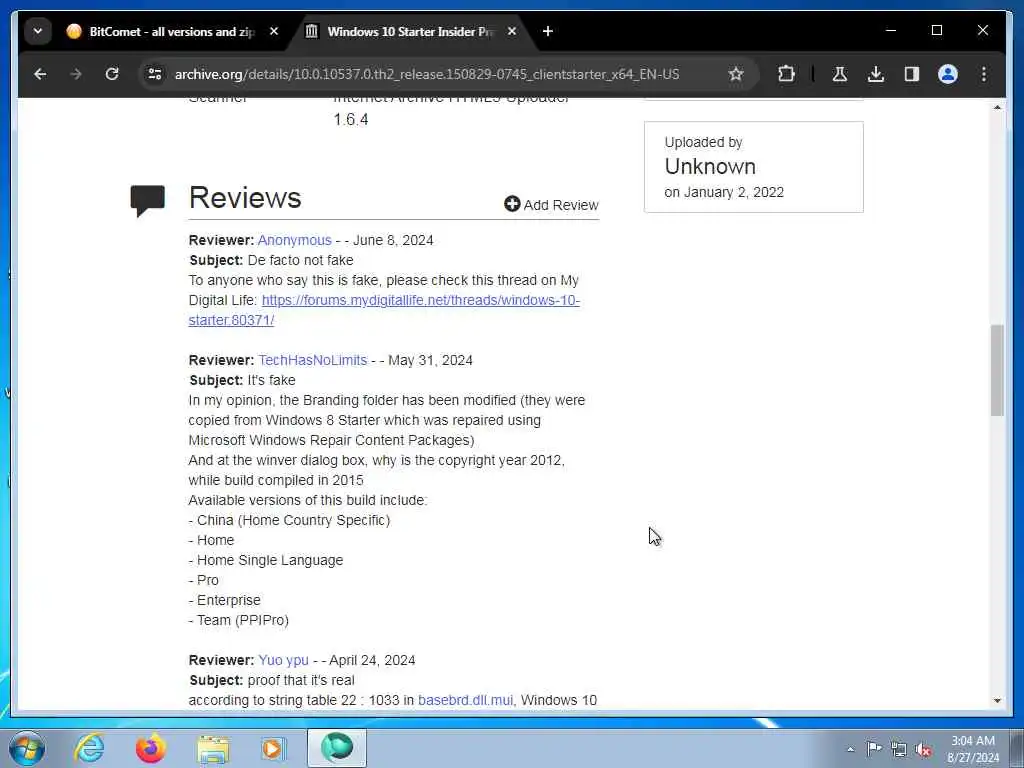Open reviewer Yuo ypu profile link
1024x768 pixels.
pyautogui.click(x=283, y=660)
